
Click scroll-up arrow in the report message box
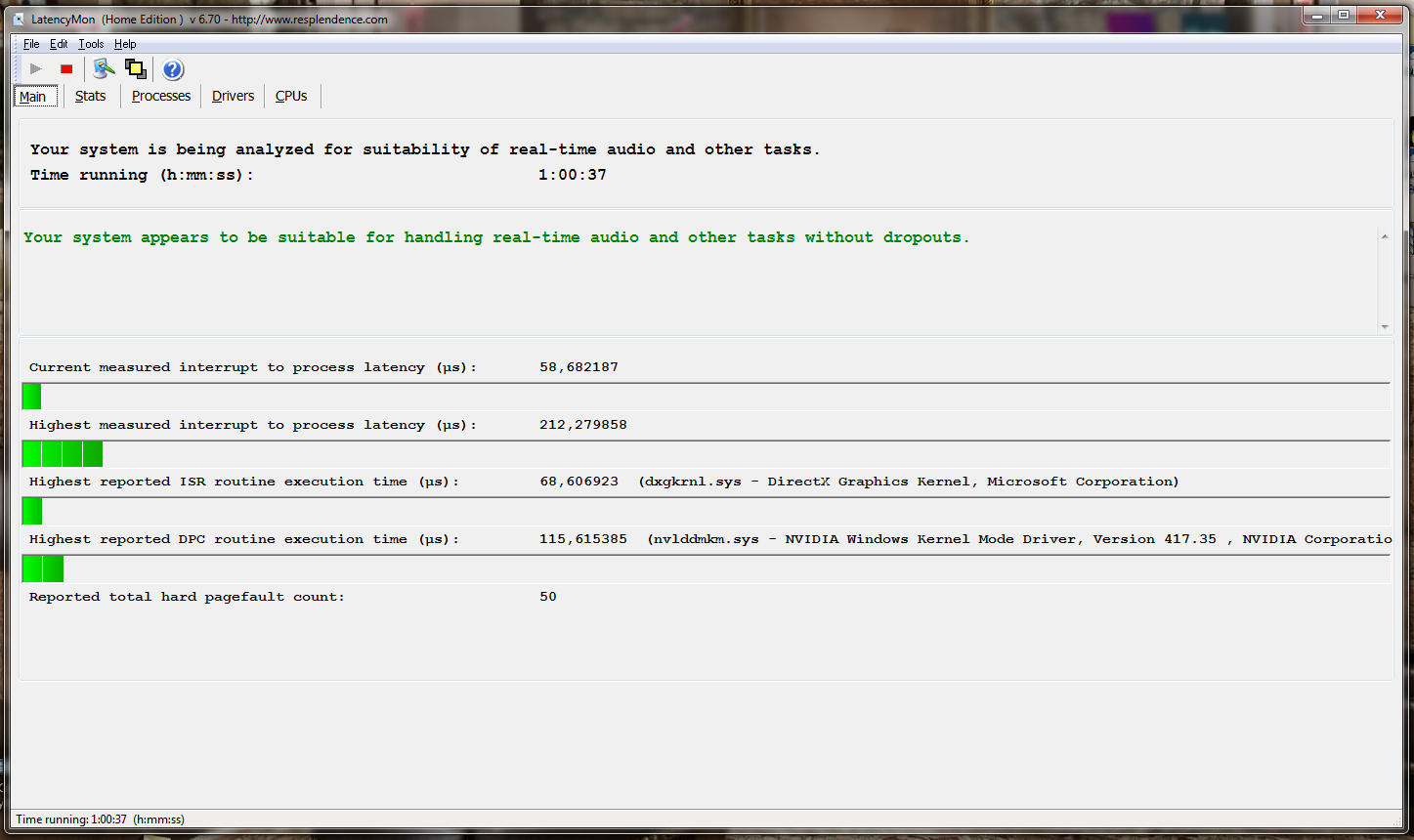click(x=1384, y=236)
